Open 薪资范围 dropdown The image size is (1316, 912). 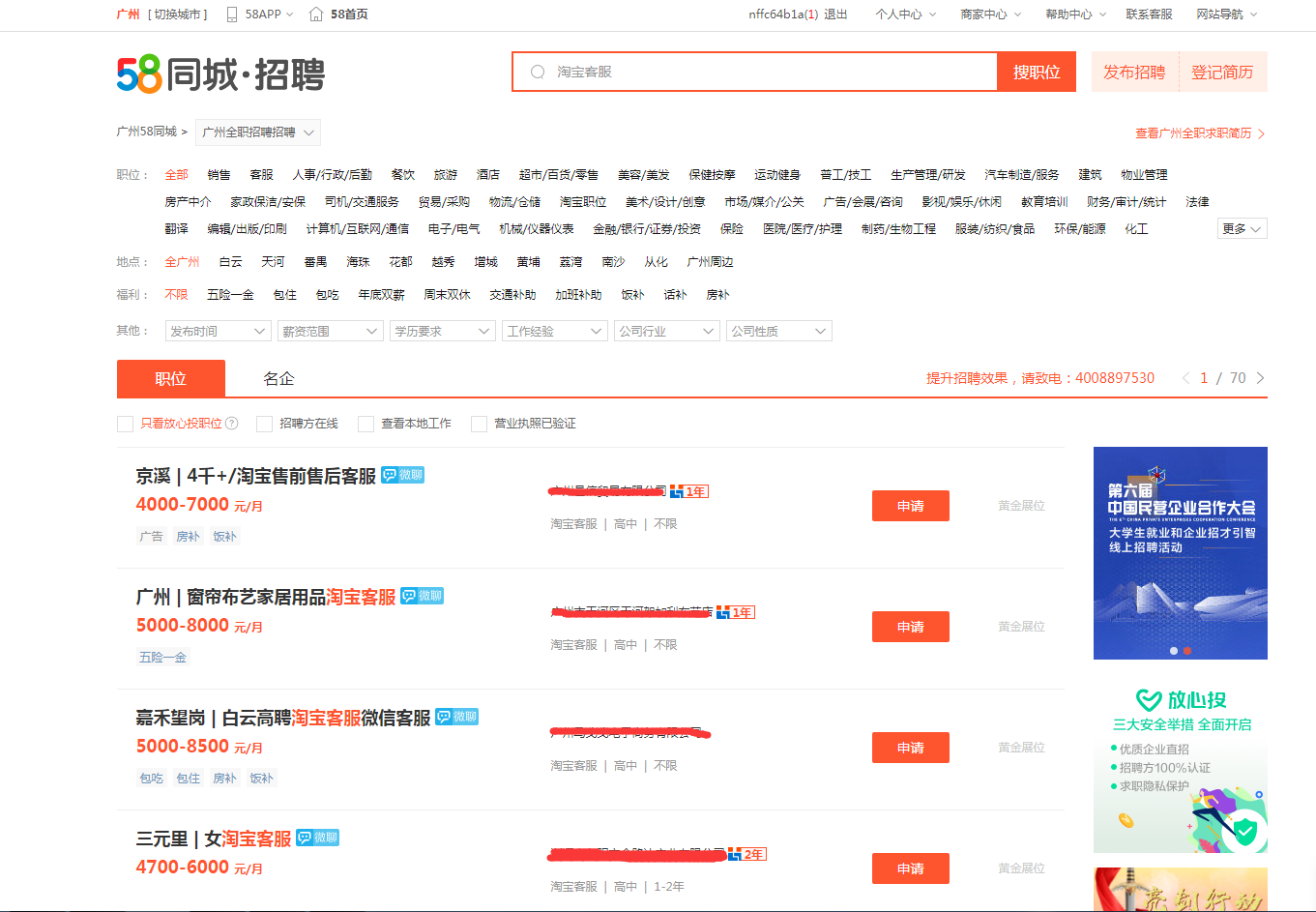coord(330,331)
